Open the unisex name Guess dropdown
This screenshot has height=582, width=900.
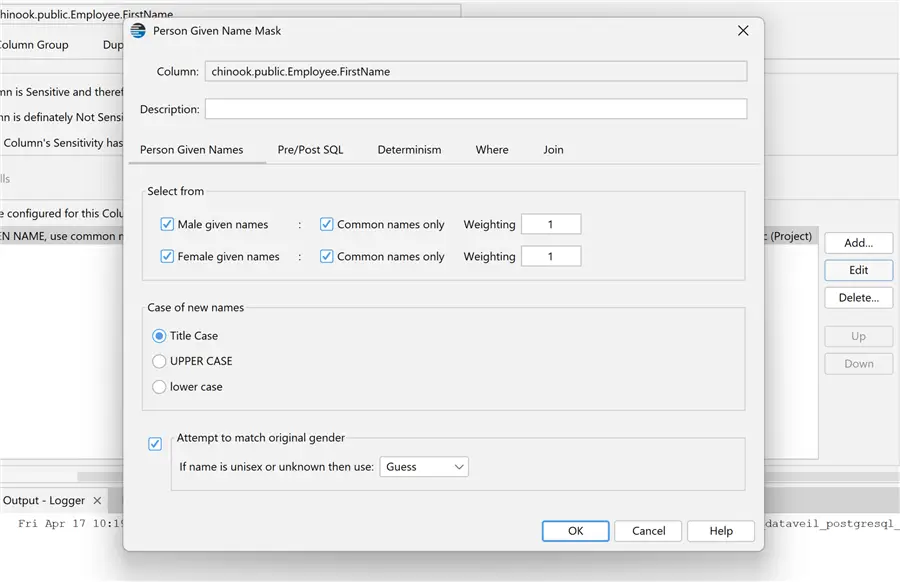coord(424,467)
